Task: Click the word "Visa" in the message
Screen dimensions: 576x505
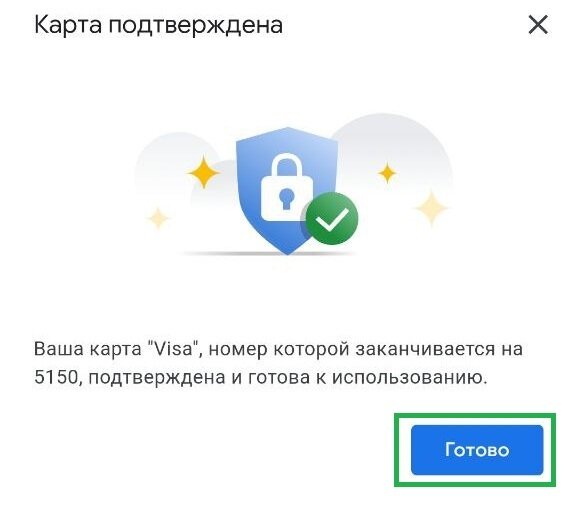Action: [x=174, y=349]
